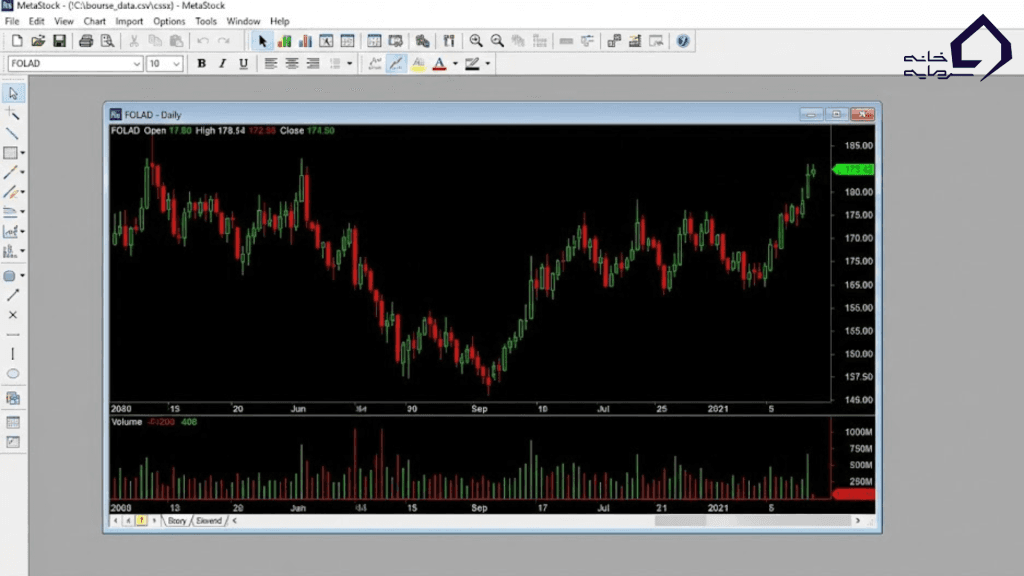Click the yellow alert button at chart bottom

click(x=141, y=521)
